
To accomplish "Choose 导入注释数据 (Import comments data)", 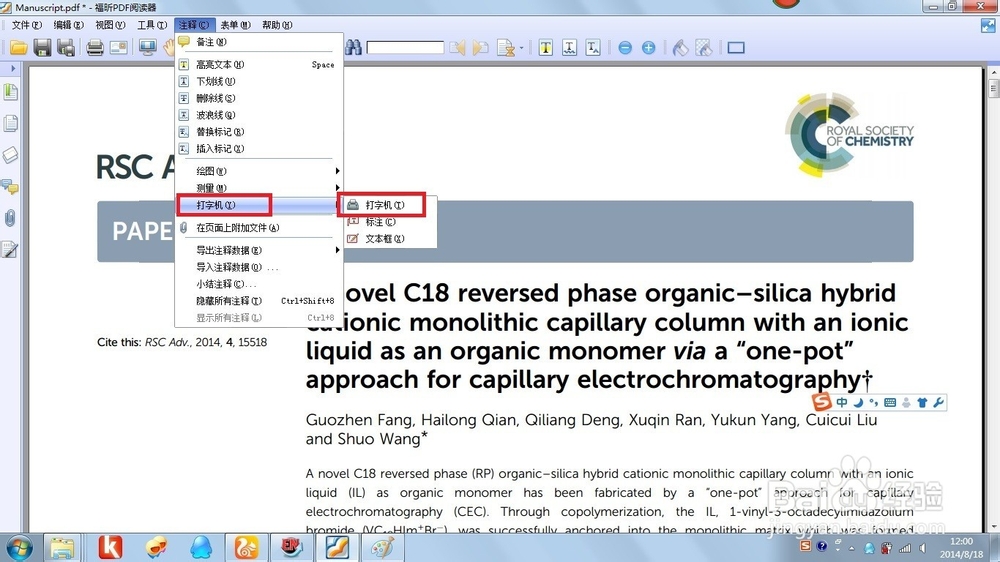I will coord(258,267).
